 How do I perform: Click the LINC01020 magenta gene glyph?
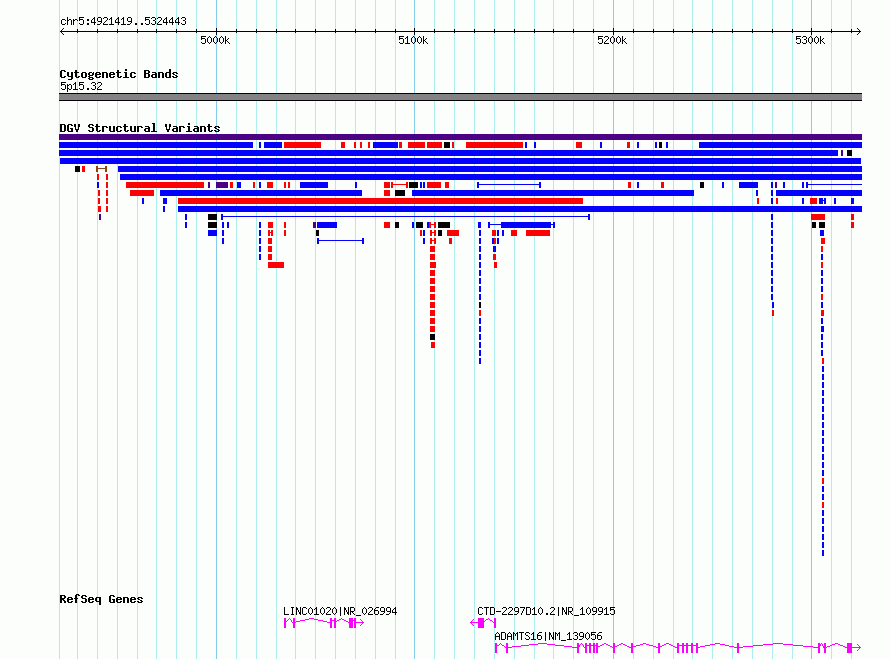(x=324, y=623)
